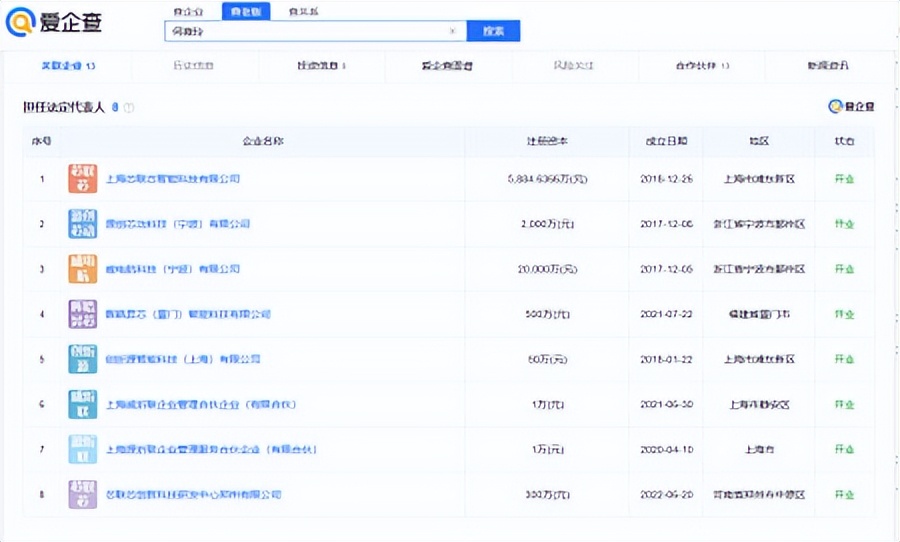The image size is (900, 542).
Task: Click the blue company logo in row 2
Action: pos(83,223)
